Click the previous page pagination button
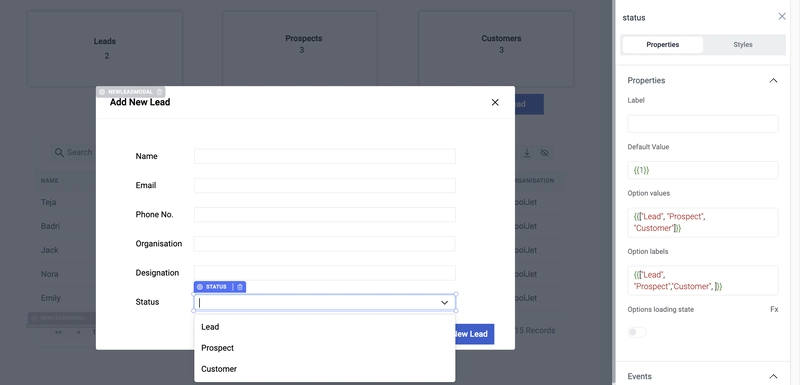Image resolution: width=800 pixels, height=385 pixels. (x=78, y=332)
